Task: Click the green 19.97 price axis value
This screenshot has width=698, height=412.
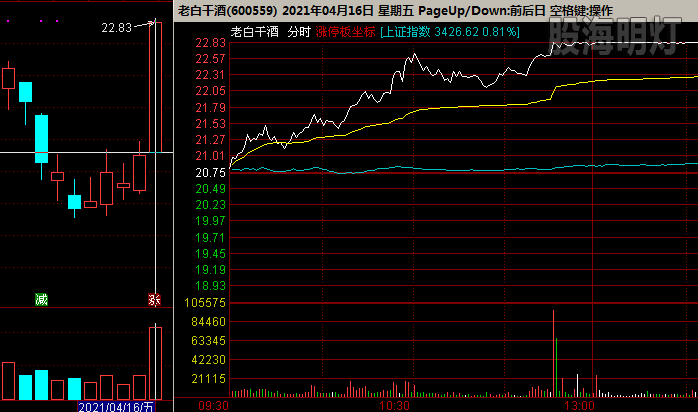Action: (x=211, y=221)
